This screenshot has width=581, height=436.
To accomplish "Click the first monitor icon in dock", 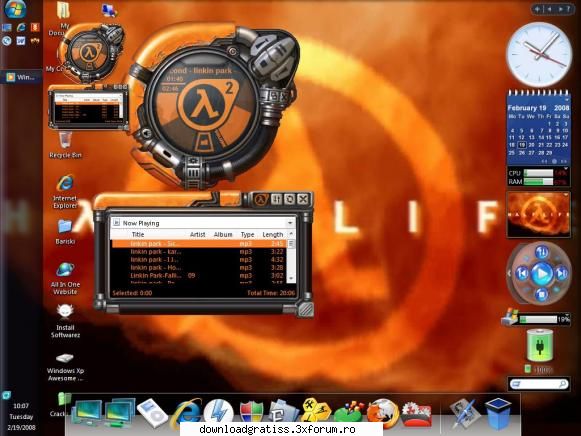I will coord(87,413).
